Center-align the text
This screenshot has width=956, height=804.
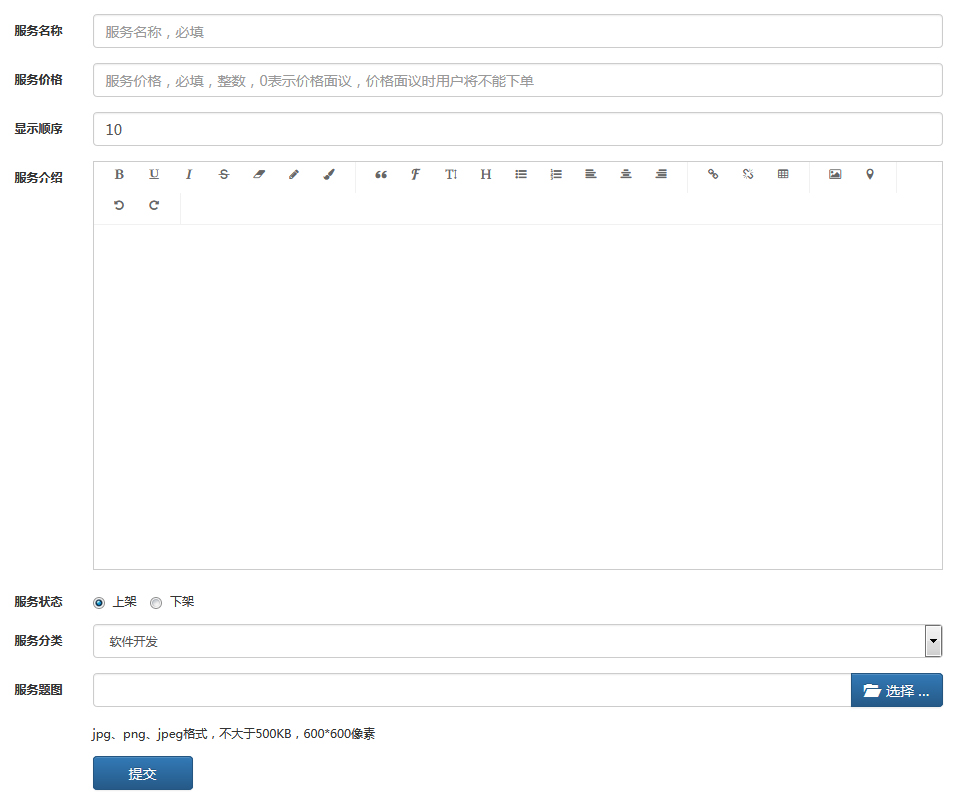pyautogui.click(x=626, y=174)
